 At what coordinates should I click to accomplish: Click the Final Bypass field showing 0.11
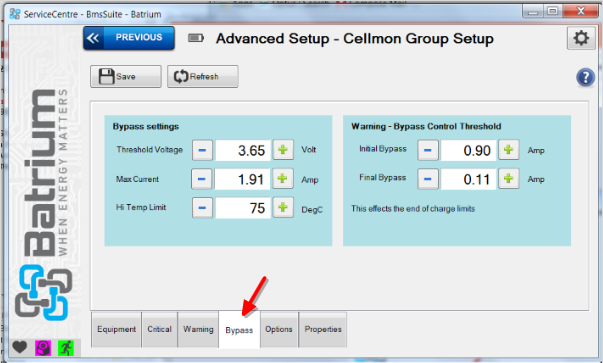coord(468,179)
